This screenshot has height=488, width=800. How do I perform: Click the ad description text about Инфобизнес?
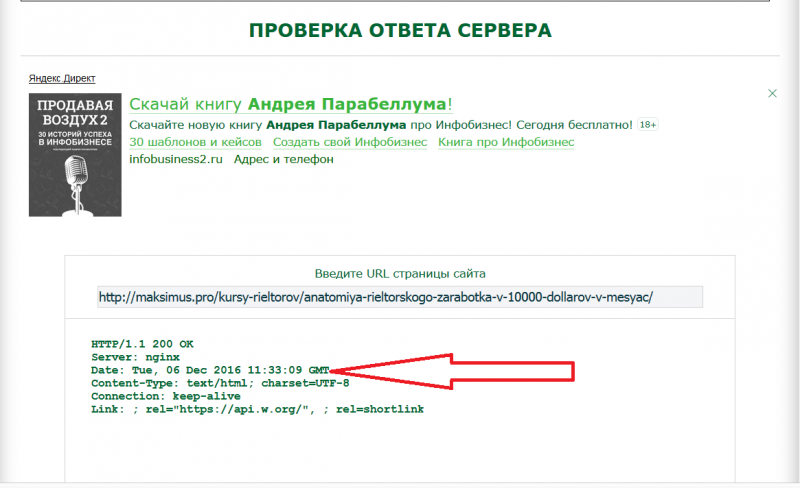click(380, 125)
